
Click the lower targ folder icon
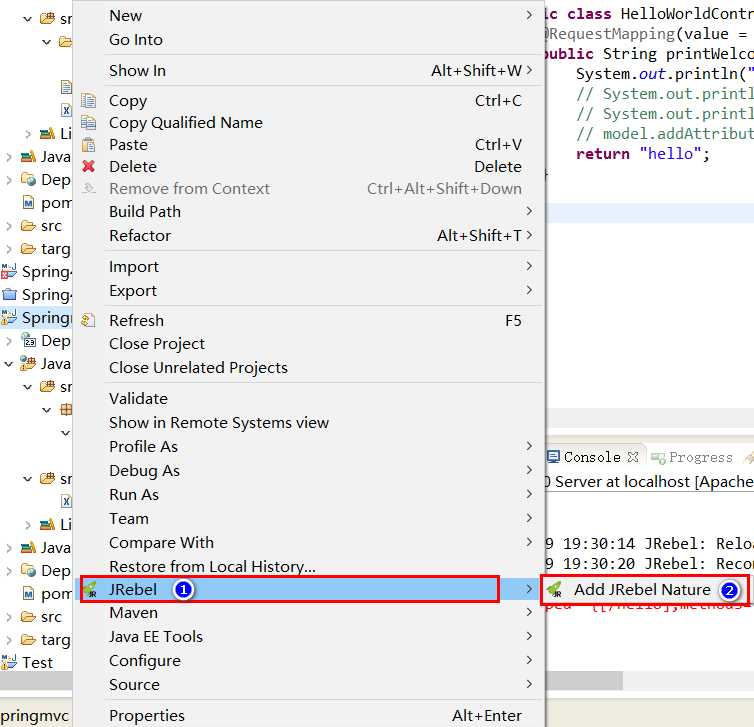28,639
